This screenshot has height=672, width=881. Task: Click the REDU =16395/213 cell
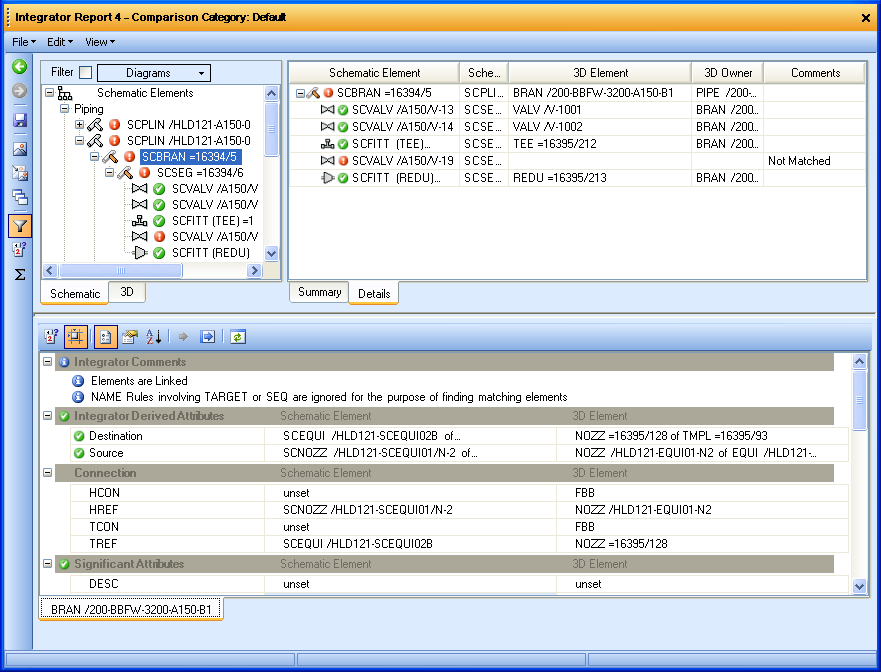[600, 178]
